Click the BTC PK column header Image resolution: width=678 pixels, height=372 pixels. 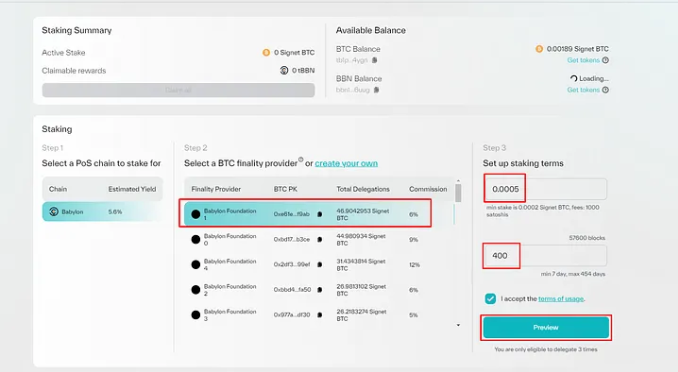[285, 189]
